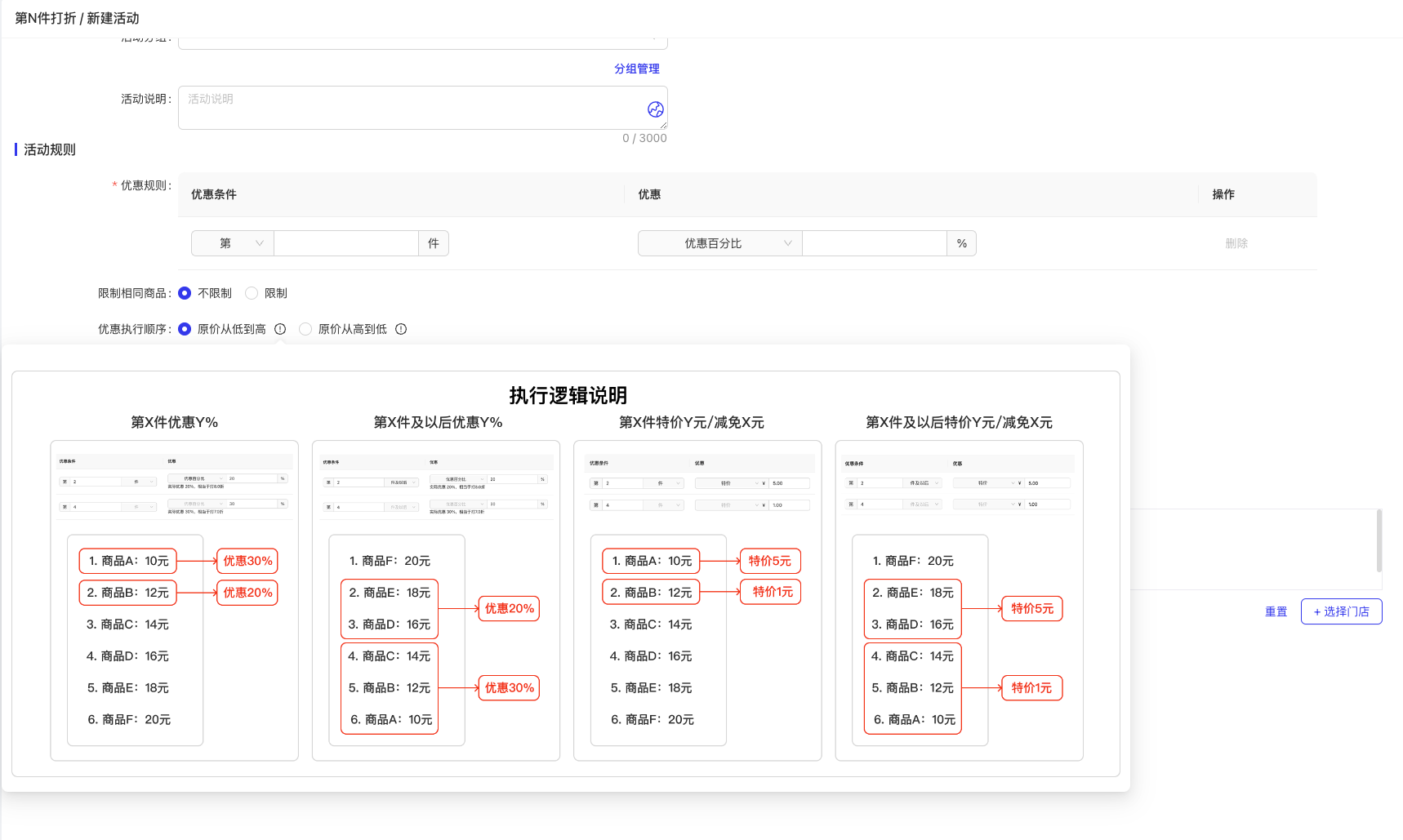Click the AI assistant icon in 活动说明 textarea
The height and width of the screenshot is (840, 1403).
click(655, 109)
